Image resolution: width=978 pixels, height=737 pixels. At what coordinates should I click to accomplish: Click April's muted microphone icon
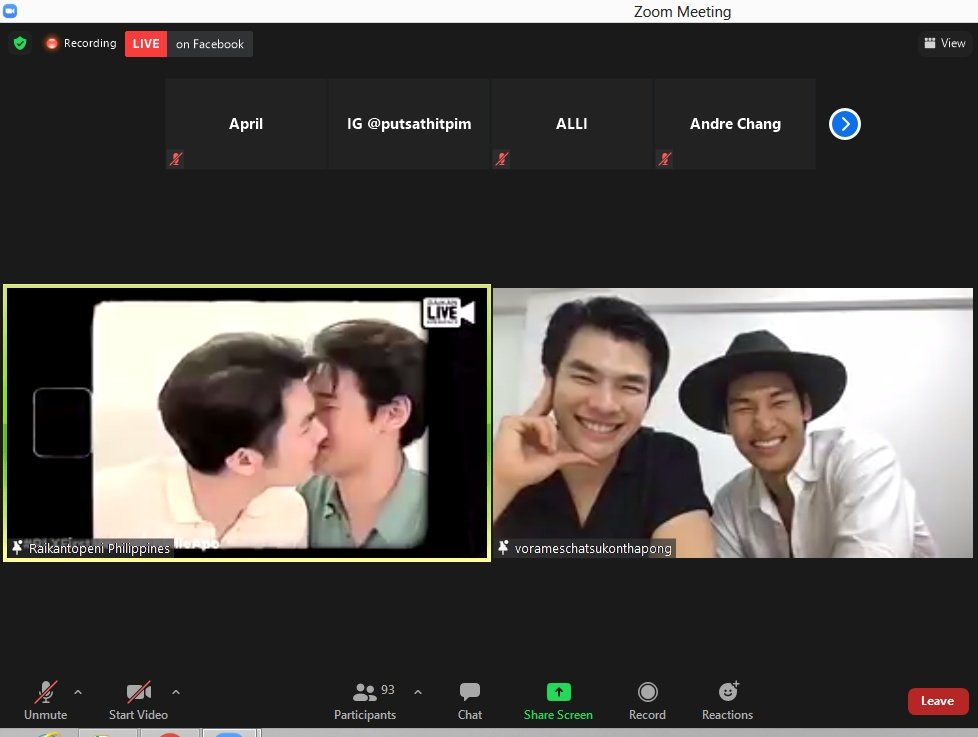coord(176,159)
